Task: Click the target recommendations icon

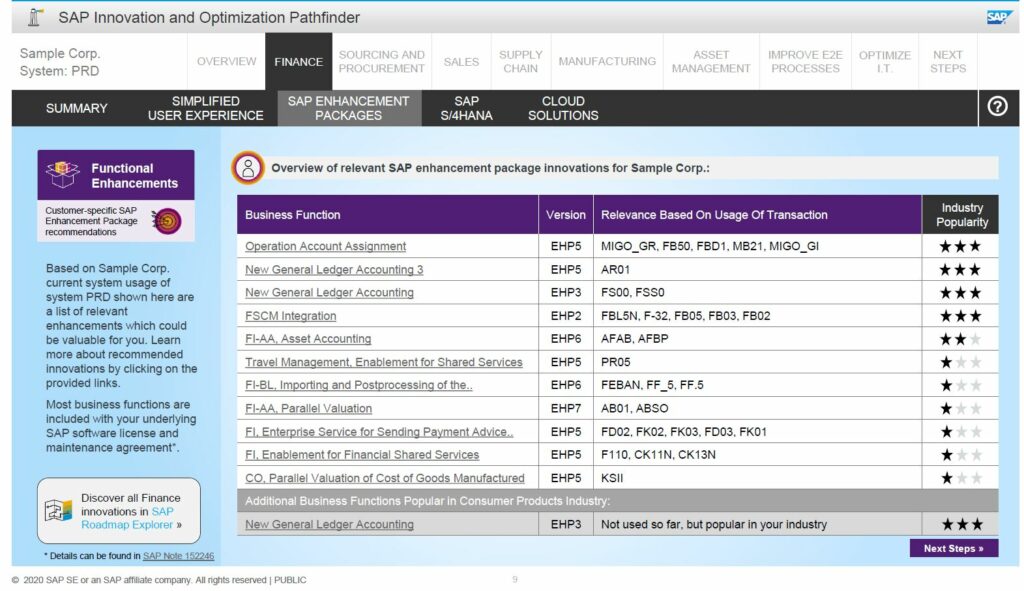Action: 167,221
